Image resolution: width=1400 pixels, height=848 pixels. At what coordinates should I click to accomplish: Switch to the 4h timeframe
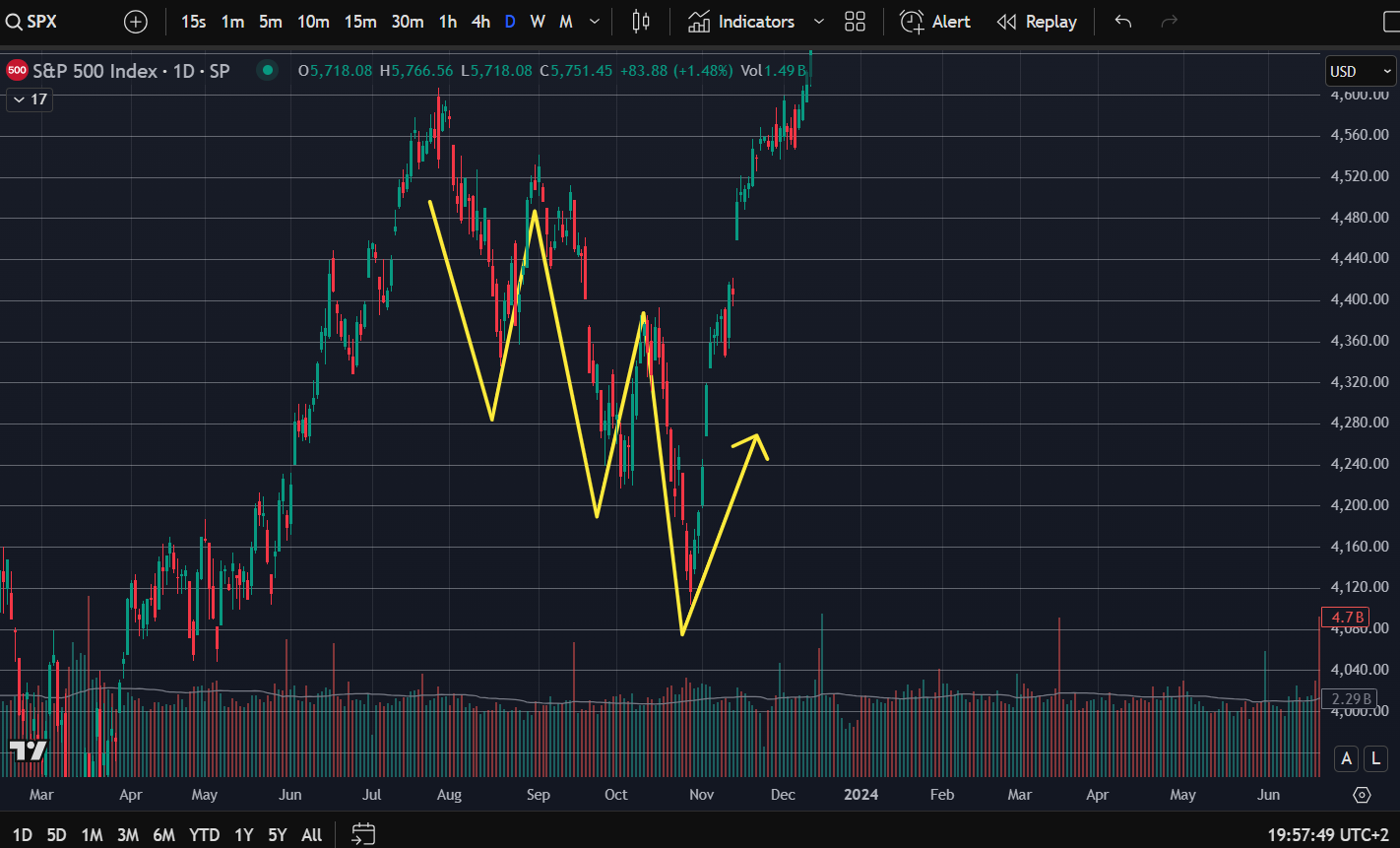(480, 22)
